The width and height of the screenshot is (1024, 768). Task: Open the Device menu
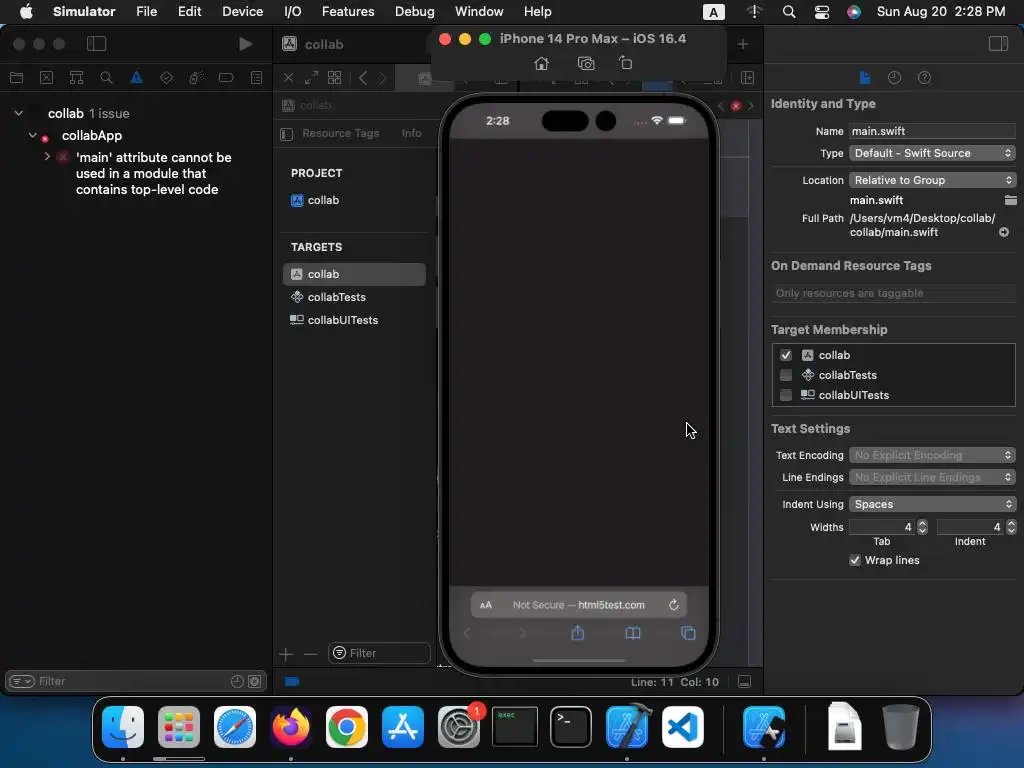point(242,11)
